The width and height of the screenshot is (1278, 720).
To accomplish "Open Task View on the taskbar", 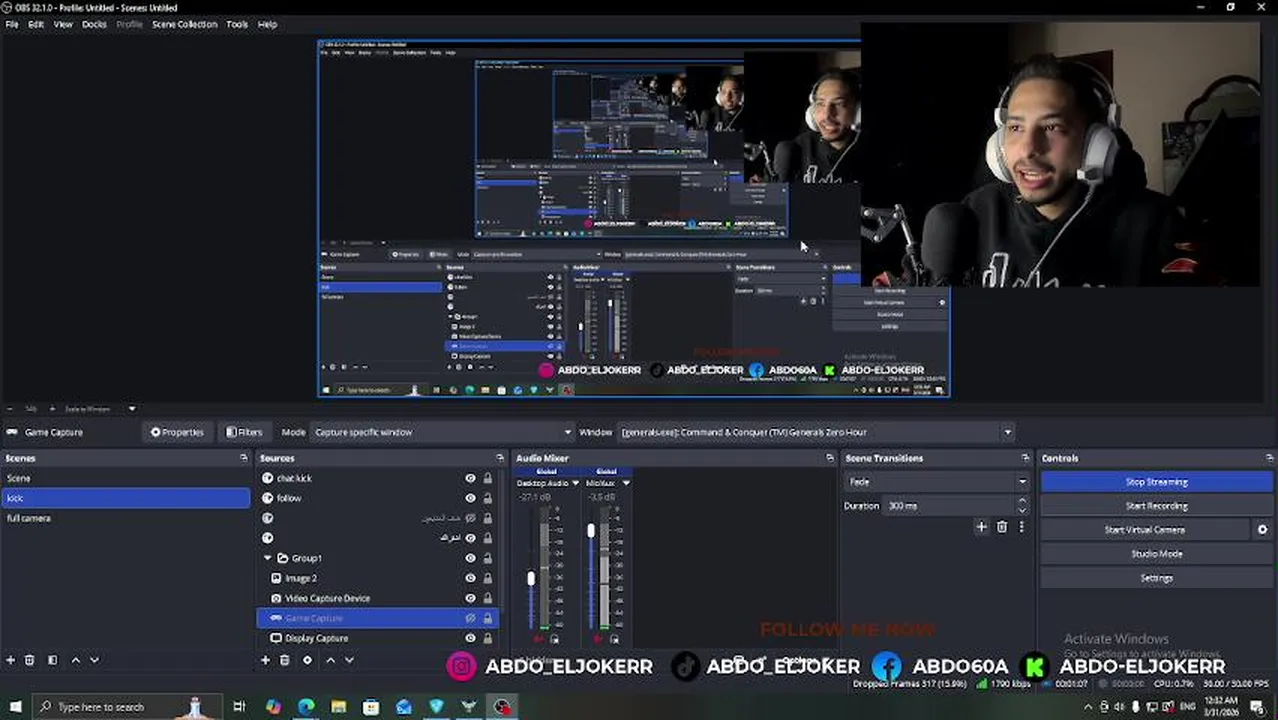I will pos(239,707).
